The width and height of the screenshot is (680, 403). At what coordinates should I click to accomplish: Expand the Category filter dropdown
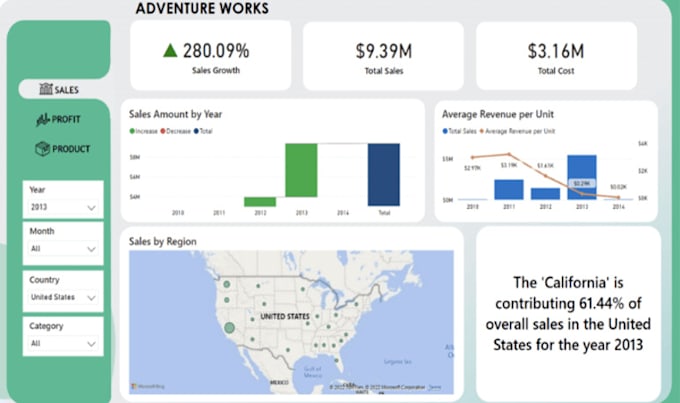tap(63, 344)
